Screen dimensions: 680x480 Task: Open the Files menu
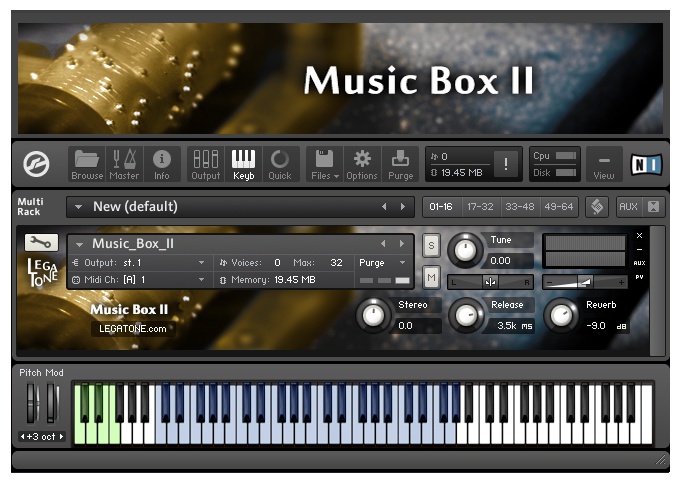(x=324, y=164)
